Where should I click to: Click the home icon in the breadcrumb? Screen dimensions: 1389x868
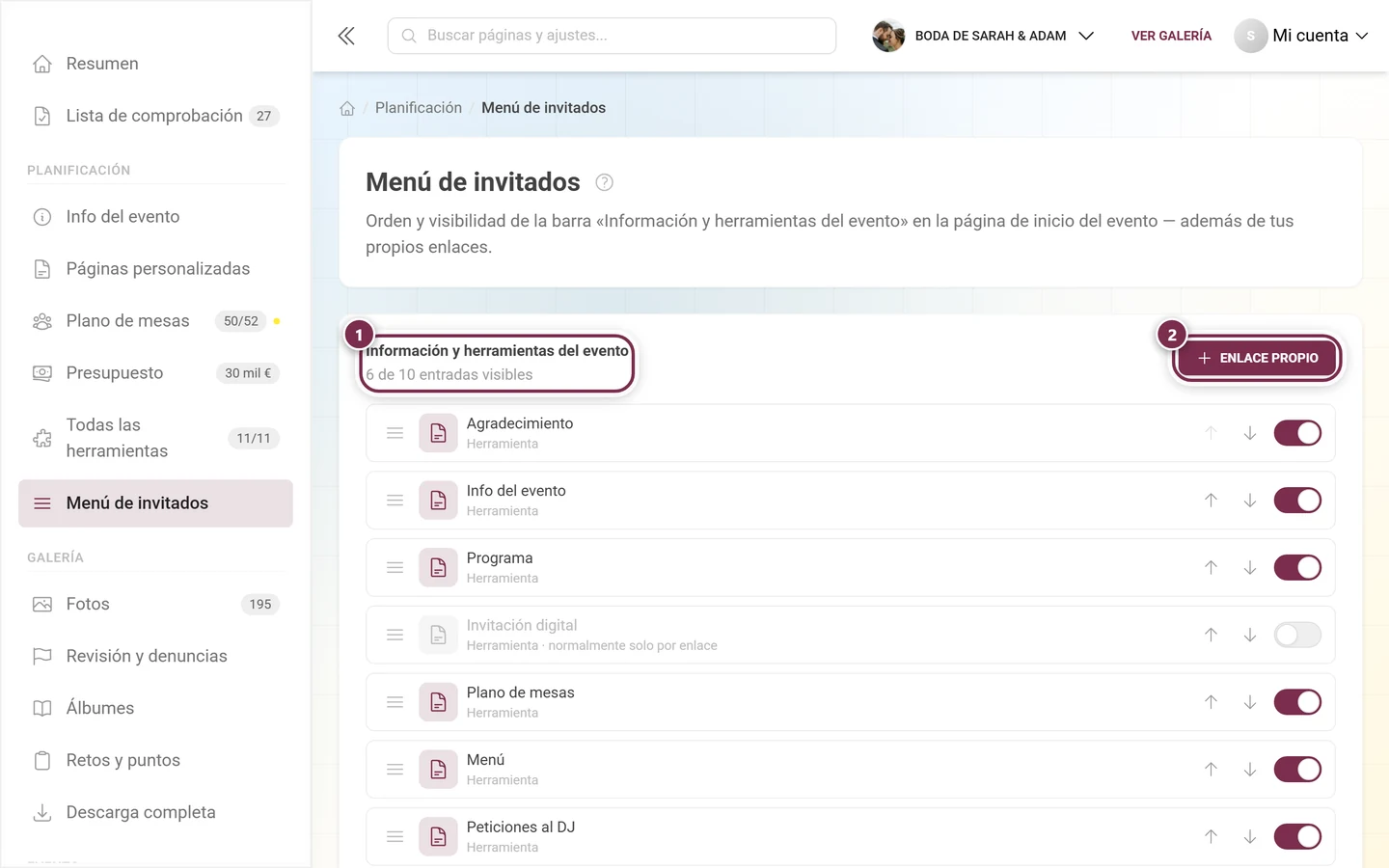[x=347, y=108]
